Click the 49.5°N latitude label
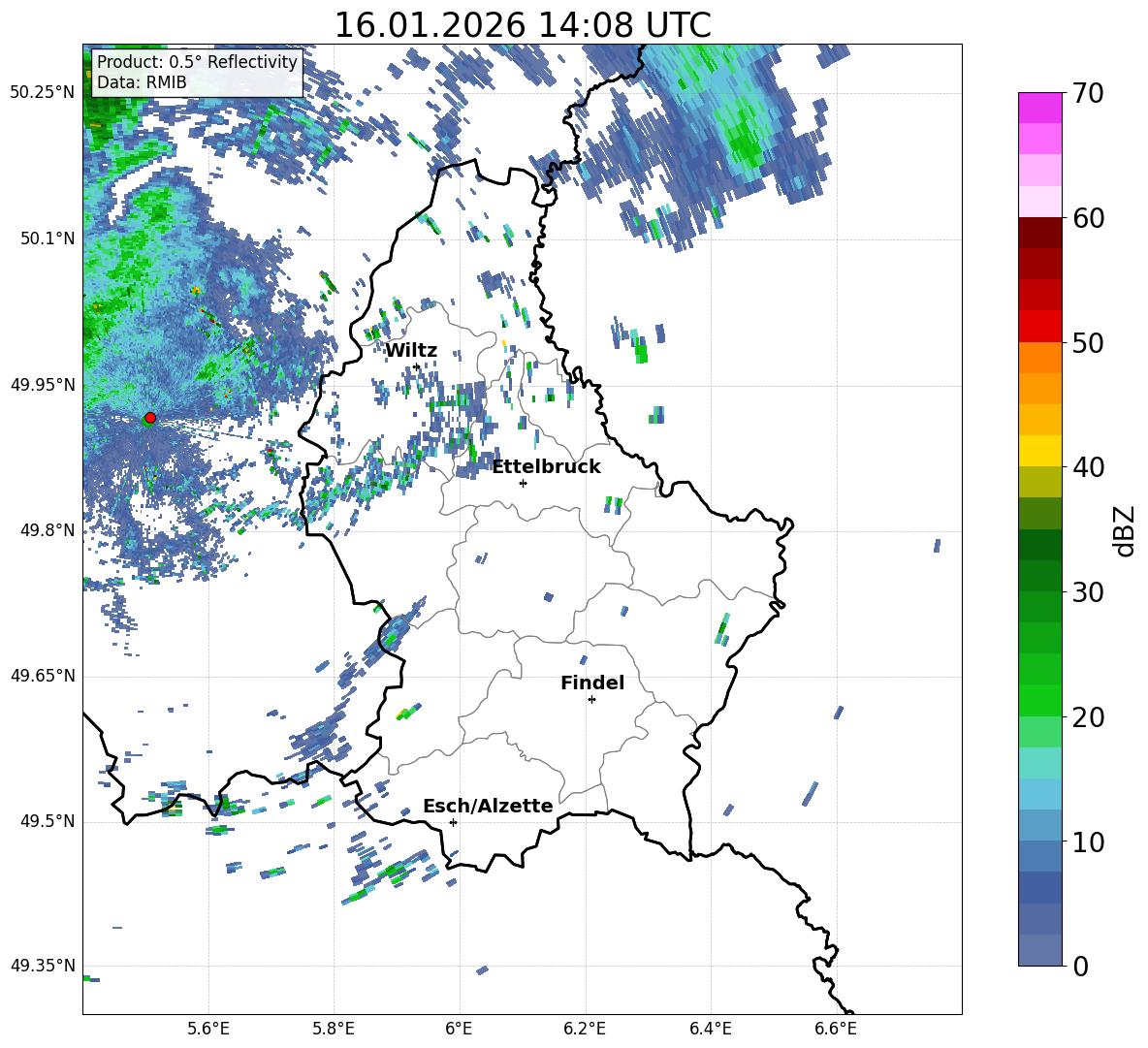Image resolution: width=1148 pixels, height=1048 pixels. pyautogui.click(x=48, y=821)
